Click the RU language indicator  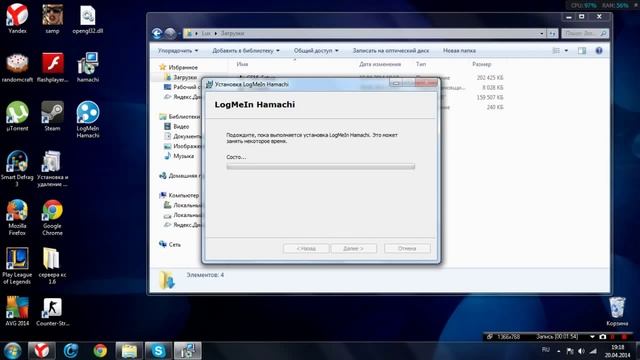[x=545, y=350]
